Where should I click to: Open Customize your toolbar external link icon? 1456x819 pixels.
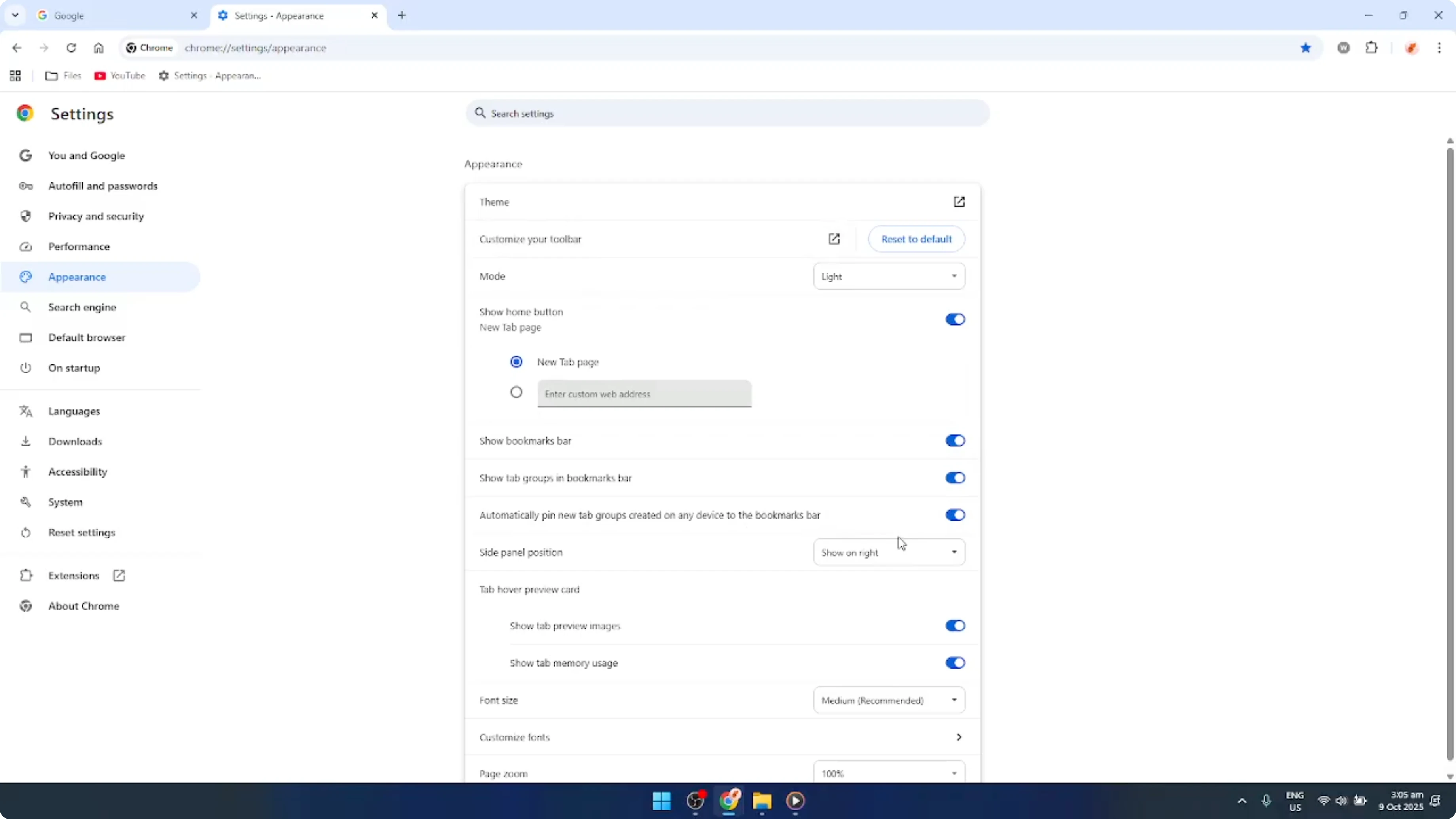(x=834, y=239)
